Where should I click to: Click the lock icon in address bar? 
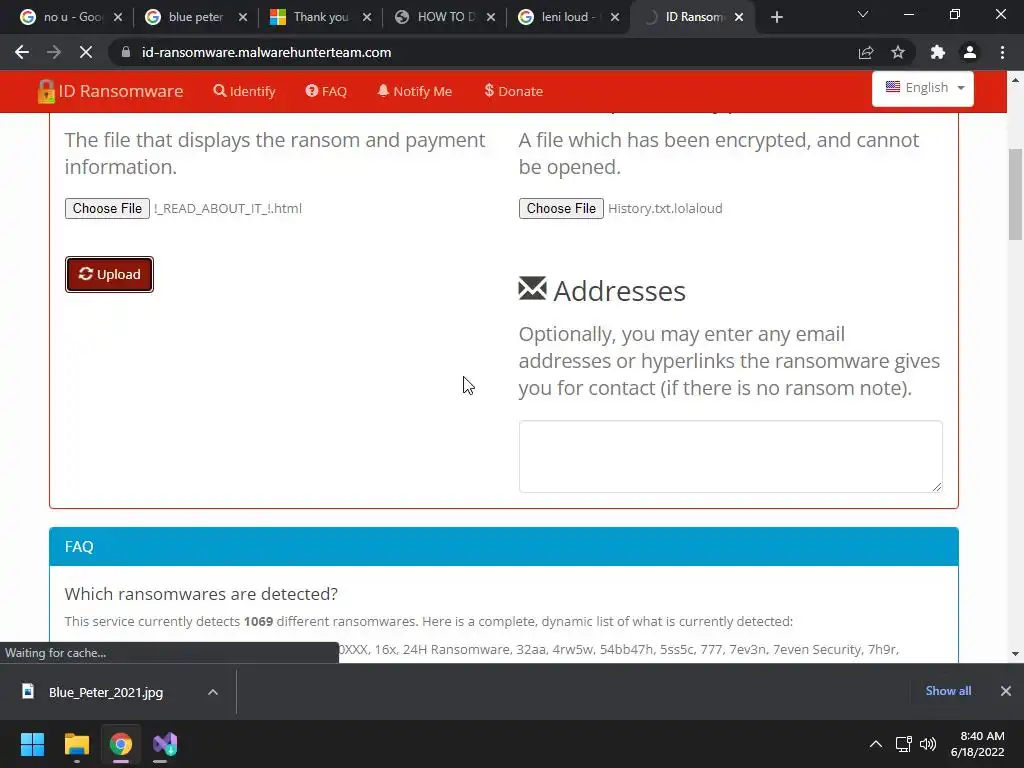[126, 52]
